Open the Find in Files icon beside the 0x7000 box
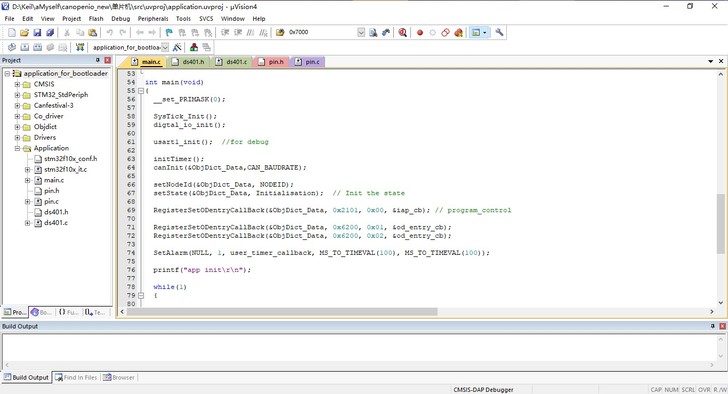728x394 pixels. [x=280, y=32]
